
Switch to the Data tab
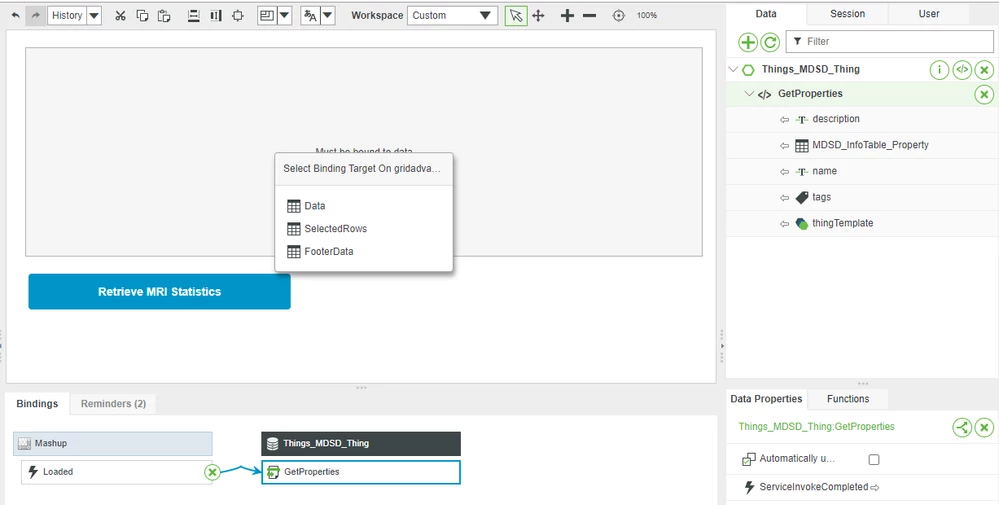click(766, 13)
